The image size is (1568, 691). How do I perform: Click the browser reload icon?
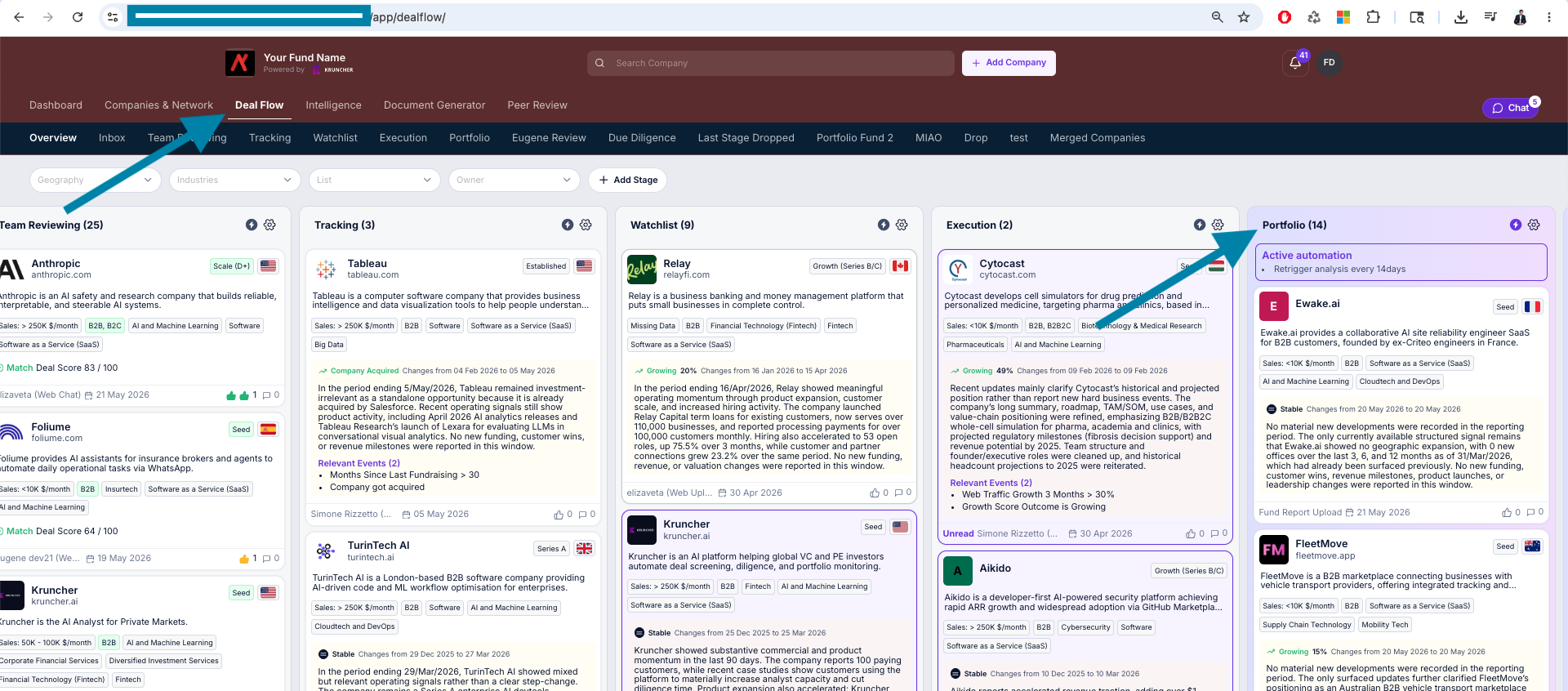point(78,17)
